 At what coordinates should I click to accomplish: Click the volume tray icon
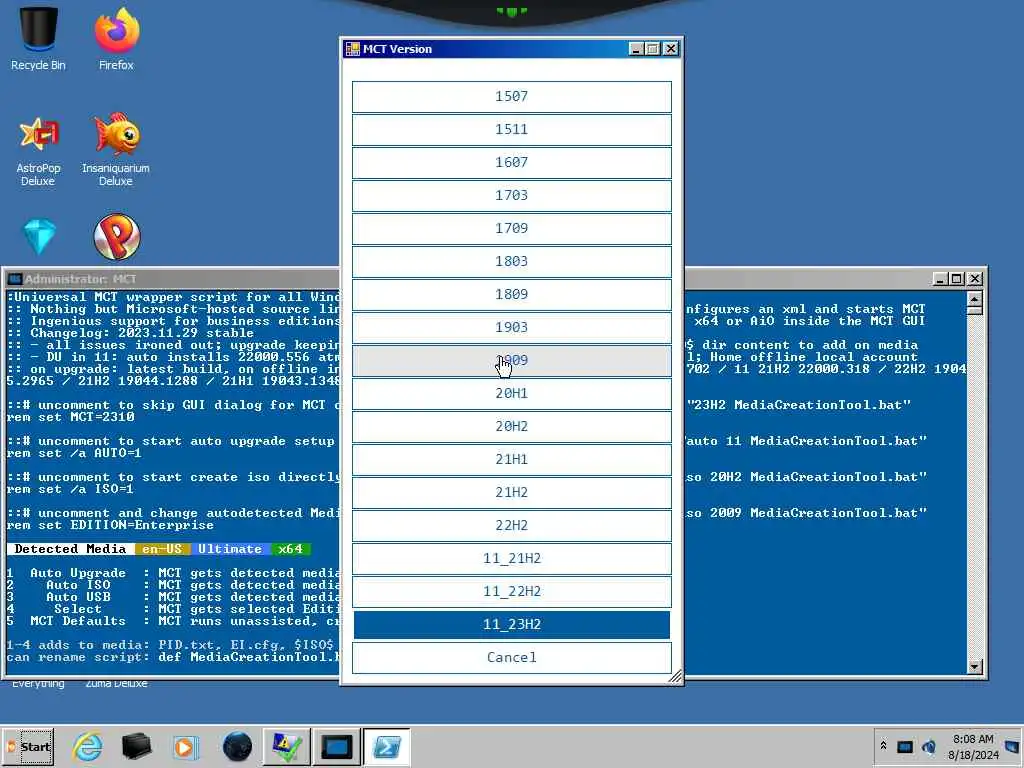point(928,746)
